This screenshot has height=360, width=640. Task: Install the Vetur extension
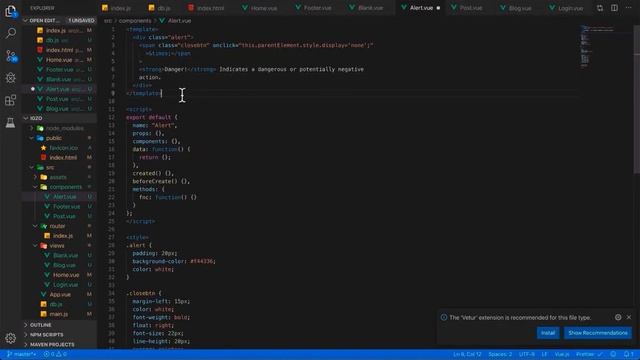click(x=548, y=333)
